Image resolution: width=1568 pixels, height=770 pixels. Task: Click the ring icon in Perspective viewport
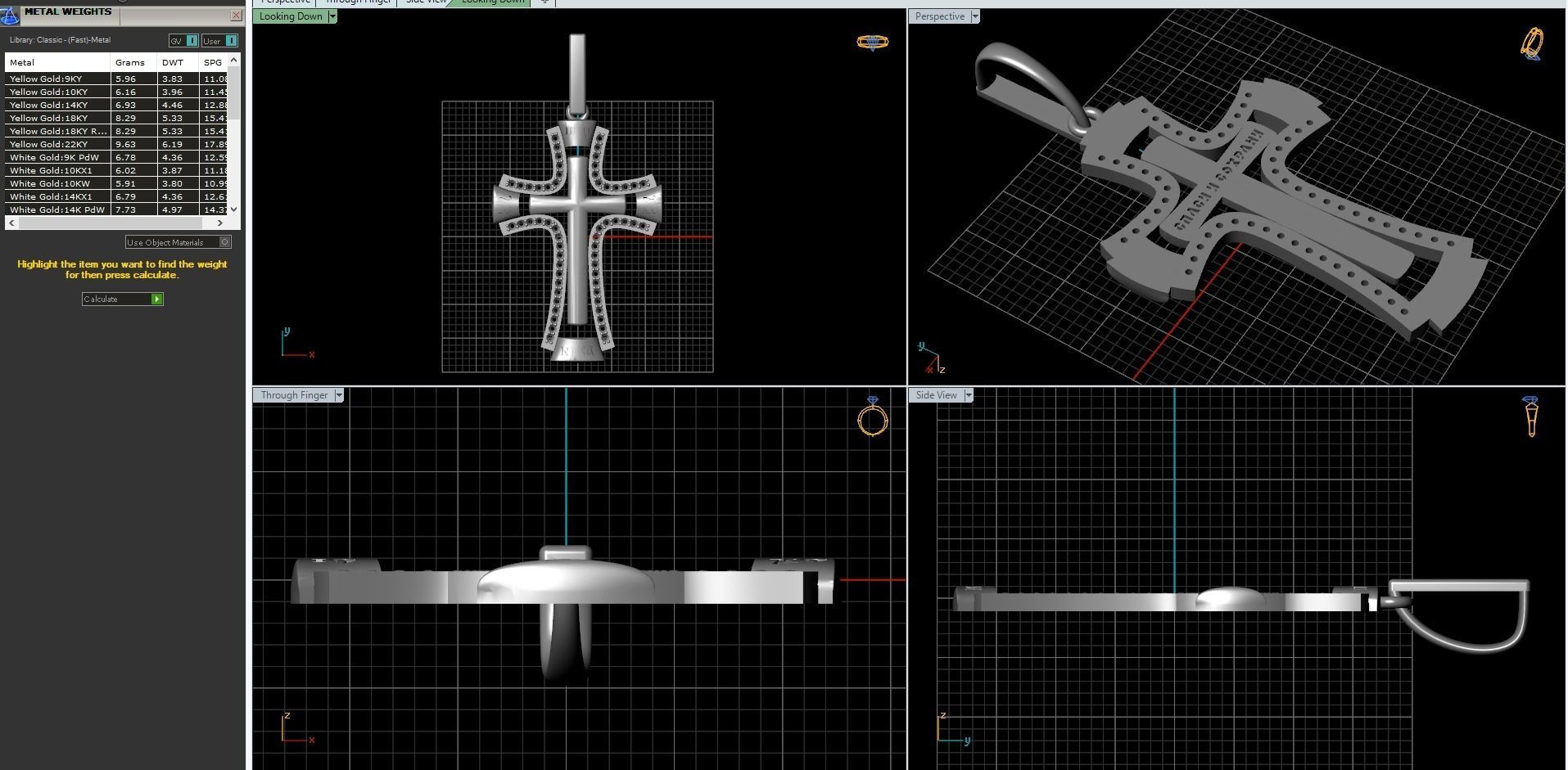1533,43
